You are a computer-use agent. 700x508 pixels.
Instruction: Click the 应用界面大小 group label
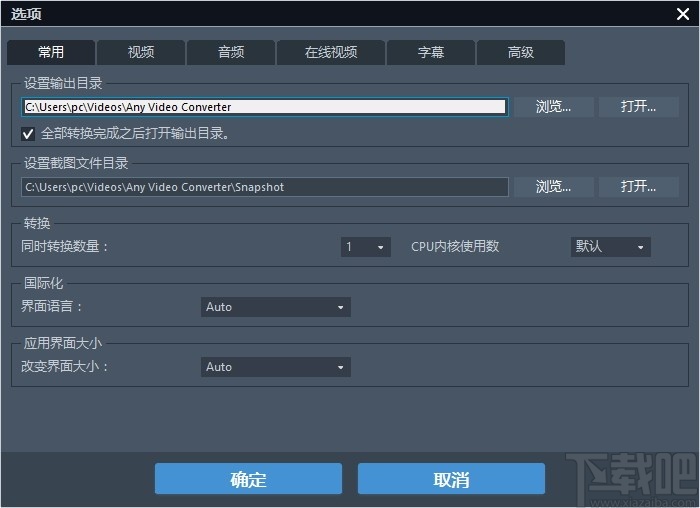click(x=63, y=343)
